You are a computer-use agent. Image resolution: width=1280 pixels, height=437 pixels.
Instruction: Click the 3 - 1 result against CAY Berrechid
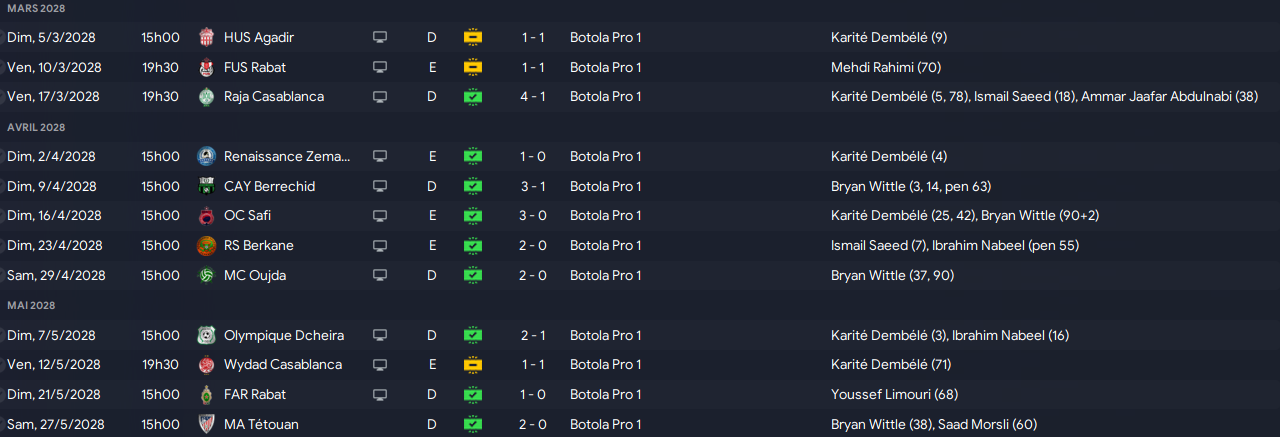[x=533, y=186]
